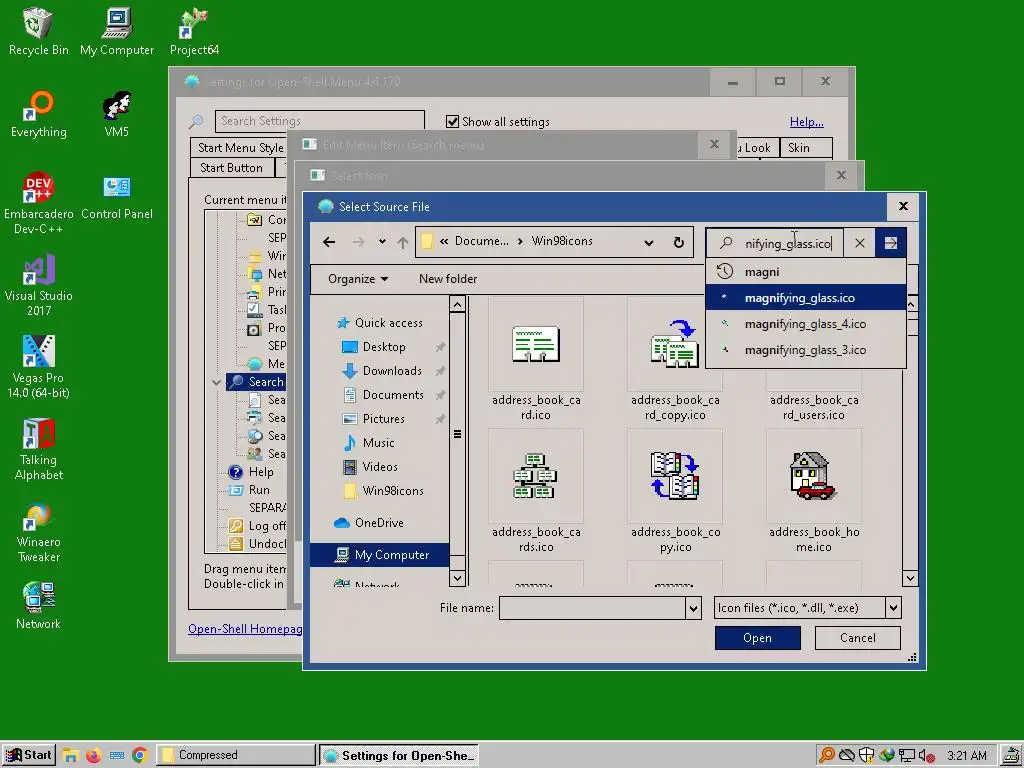The width and height of the screenshot is (1024, 768).
Task: Open Chrome from the taskbar quick launch
Action: click(140, 756)
